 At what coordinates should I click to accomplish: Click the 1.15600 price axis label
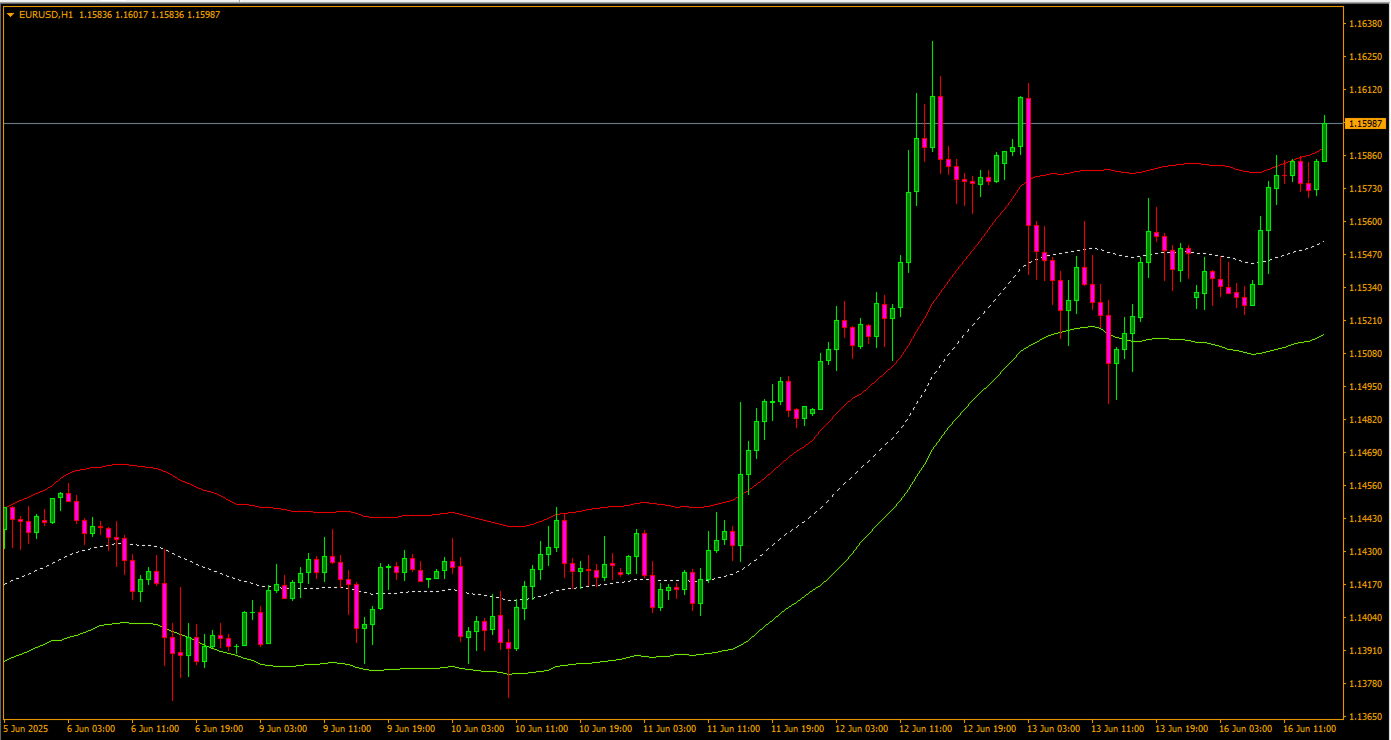(x=1365, y=221)
